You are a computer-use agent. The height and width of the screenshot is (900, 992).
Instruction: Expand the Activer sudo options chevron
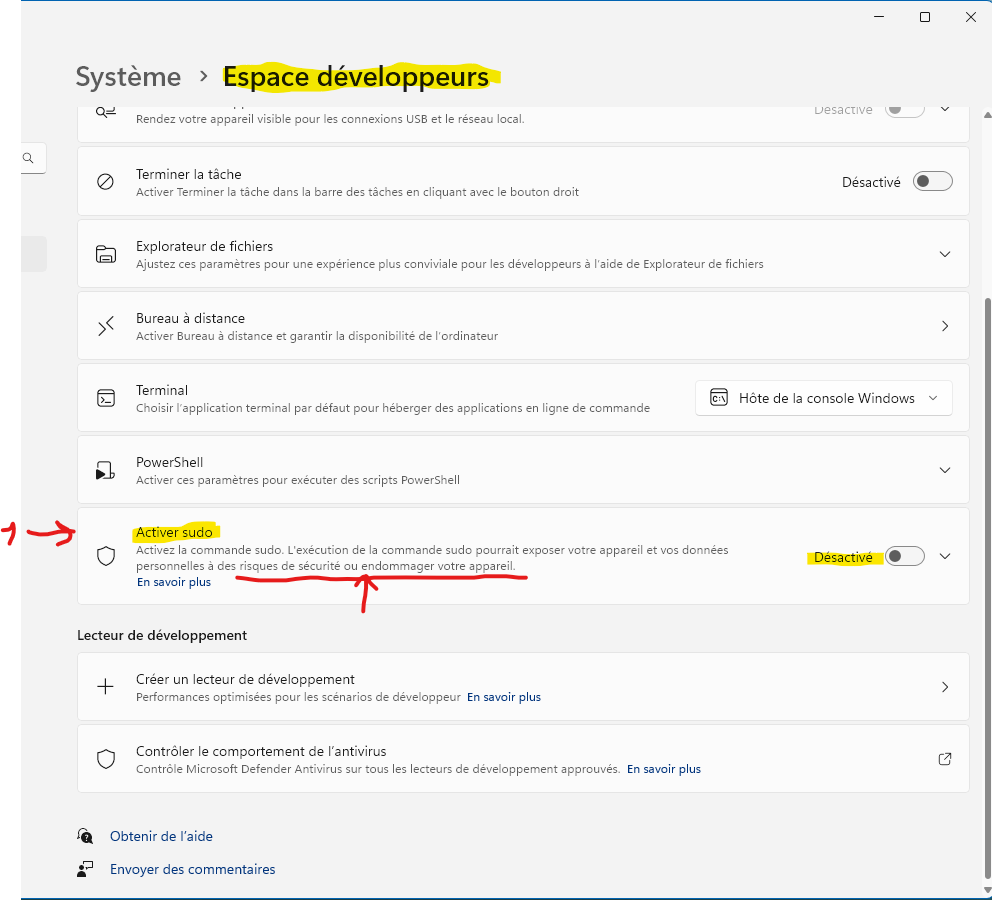945,557
